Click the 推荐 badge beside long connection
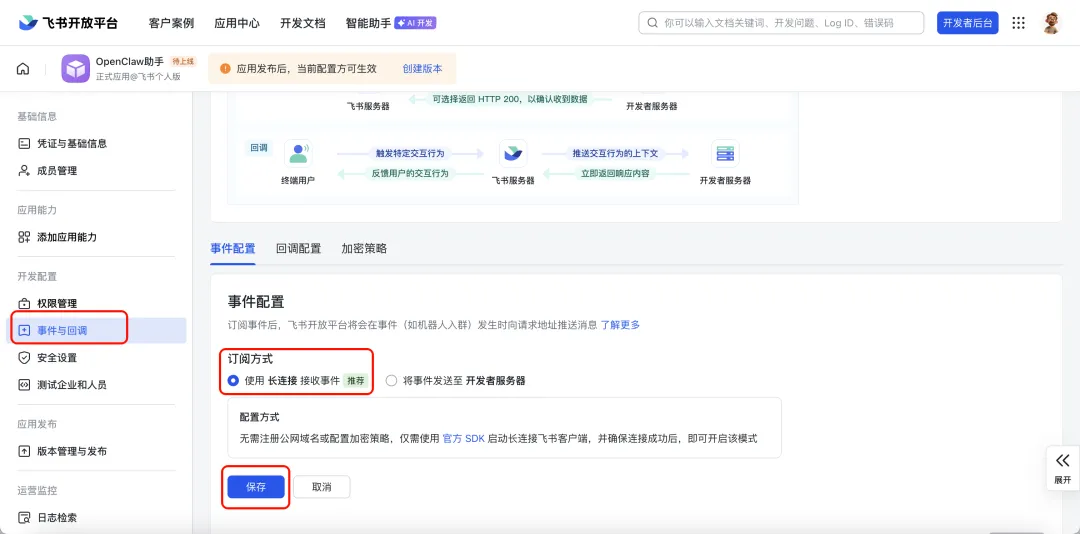Viewport: 1080px width, 534px height. click(x=355, y=380)
